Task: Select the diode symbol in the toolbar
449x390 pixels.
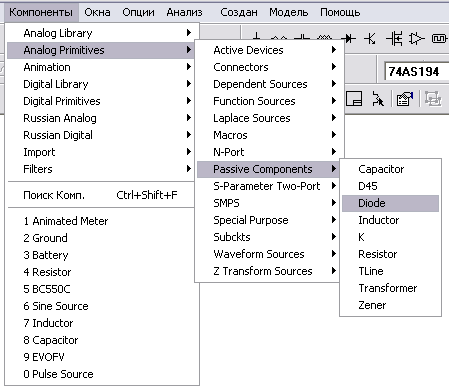Action: 349,39
